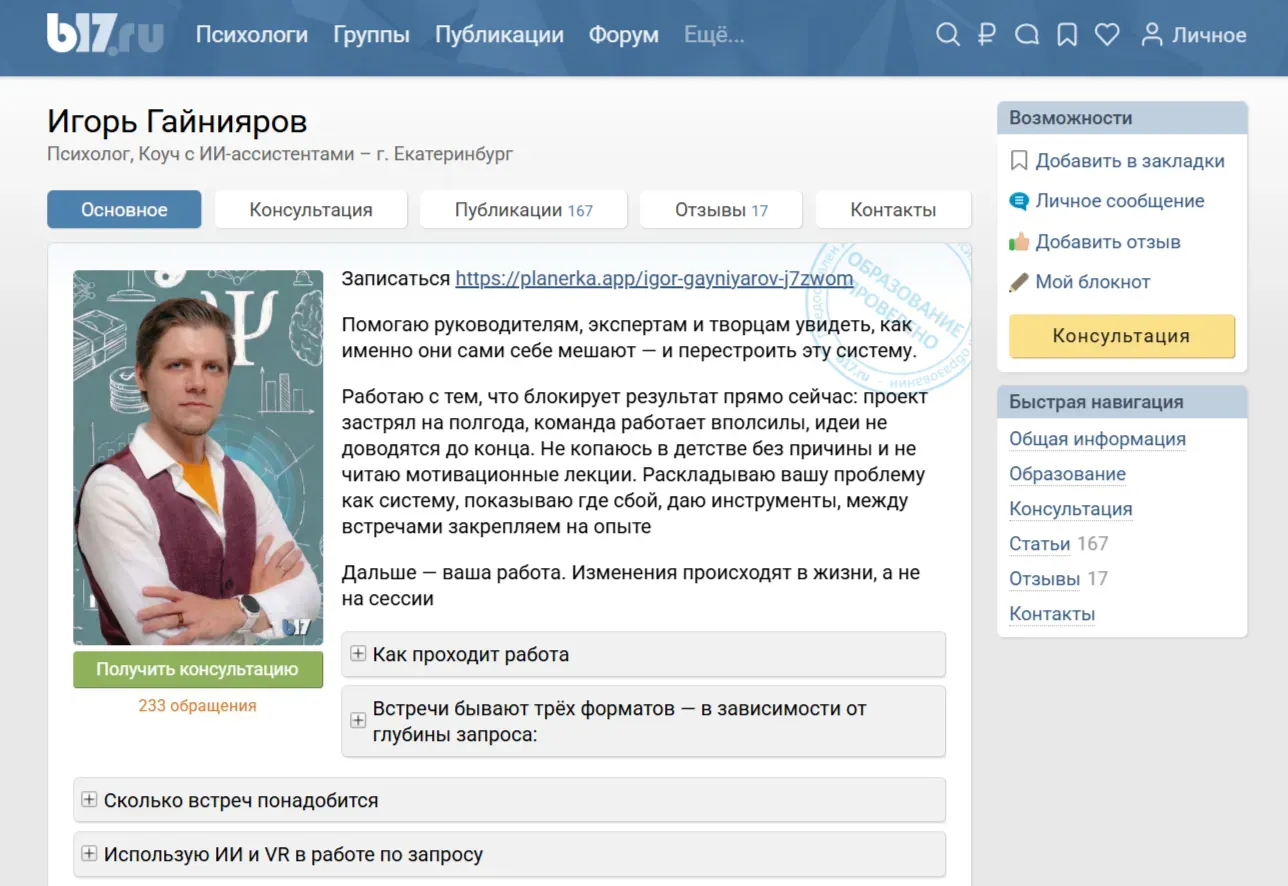Click yellow Консультация sidebar button
The image size is (1288, 886).
click(x=1121, y=336)
